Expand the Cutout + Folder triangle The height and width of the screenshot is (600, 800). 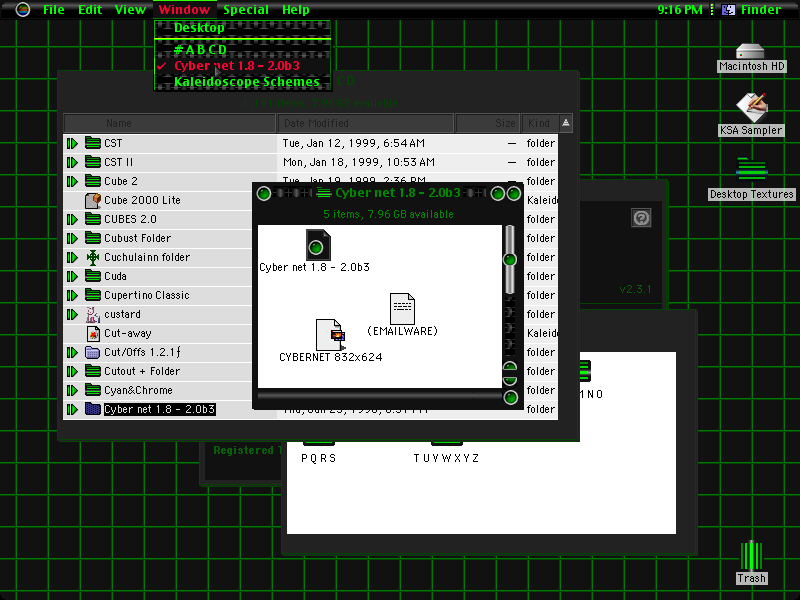click(72, 371)
